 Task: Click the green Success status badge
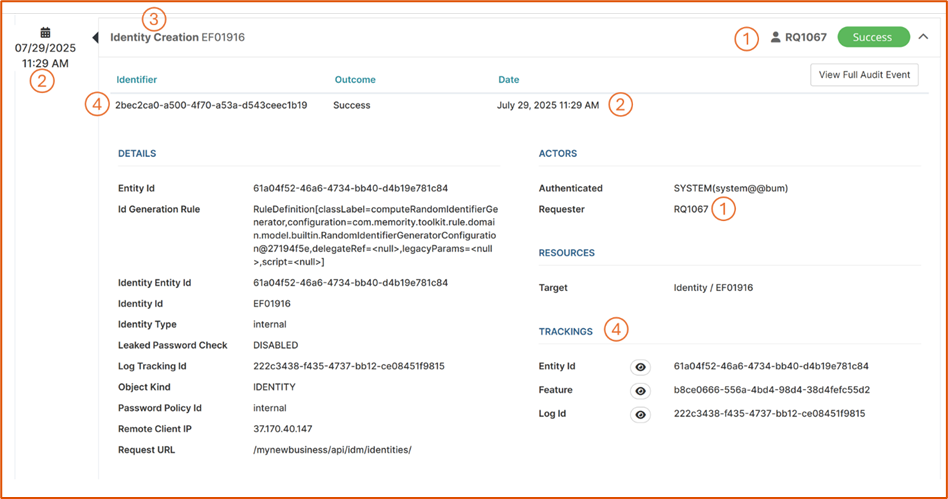tap(872, 37)
